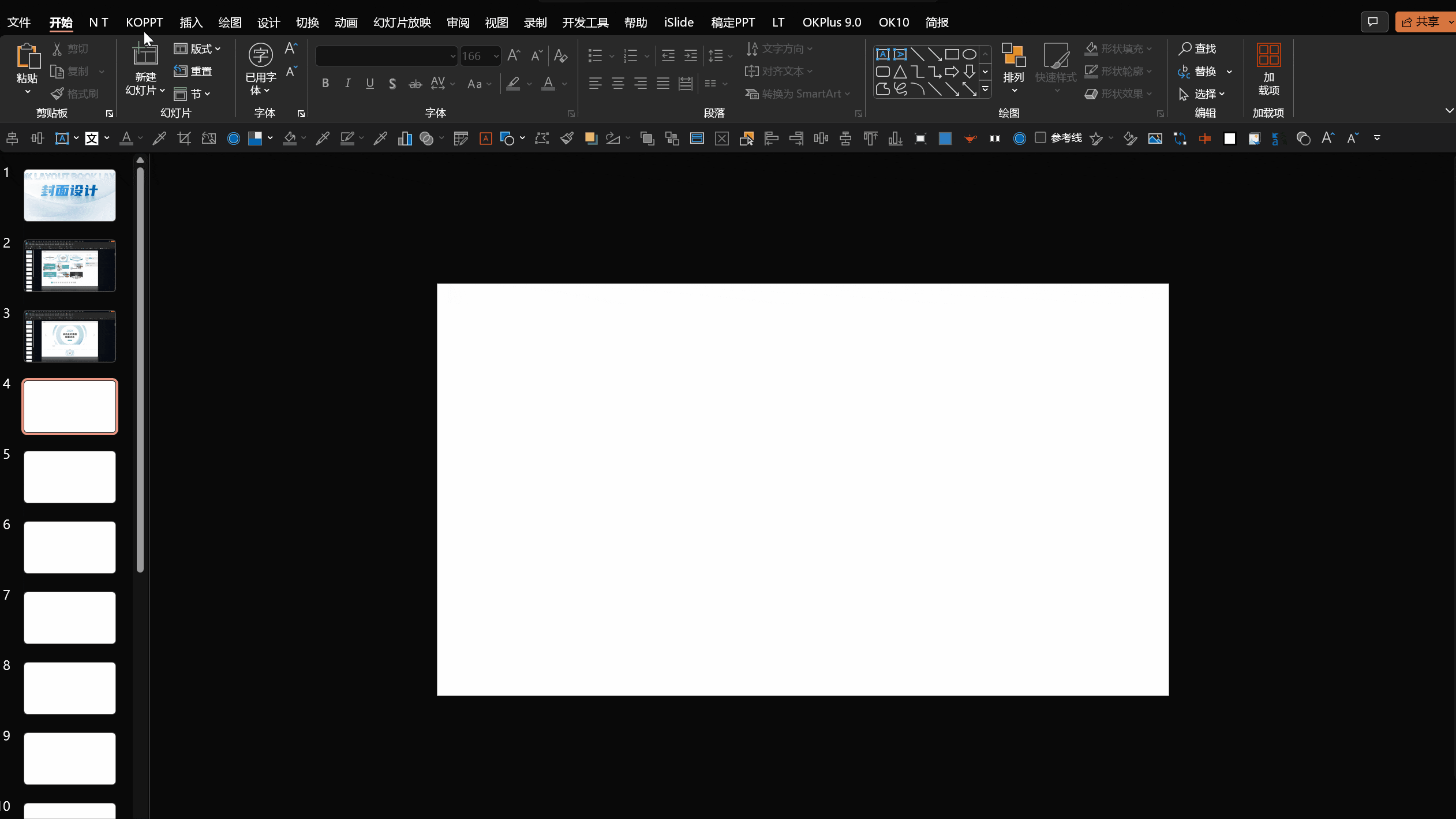Viewport: 1456px width, 819px height.
Task: Toggle Italic formatting
Action: tap(347, 84)
